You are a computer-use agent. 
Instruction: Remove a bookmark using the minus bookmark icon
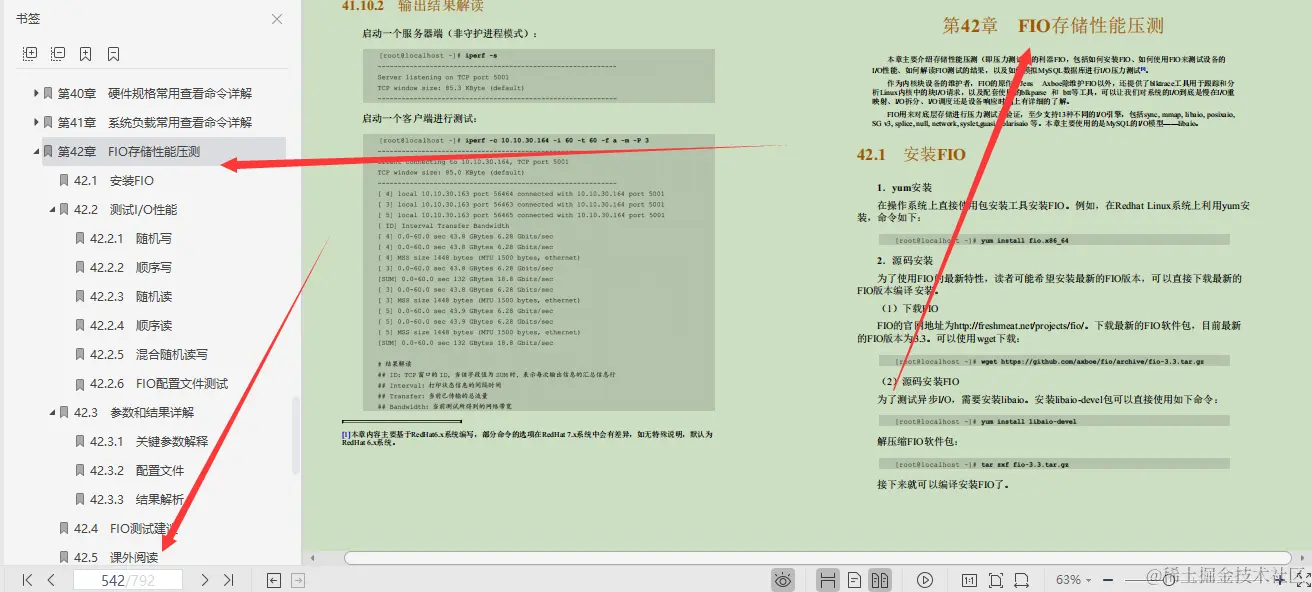pos(112,52)
